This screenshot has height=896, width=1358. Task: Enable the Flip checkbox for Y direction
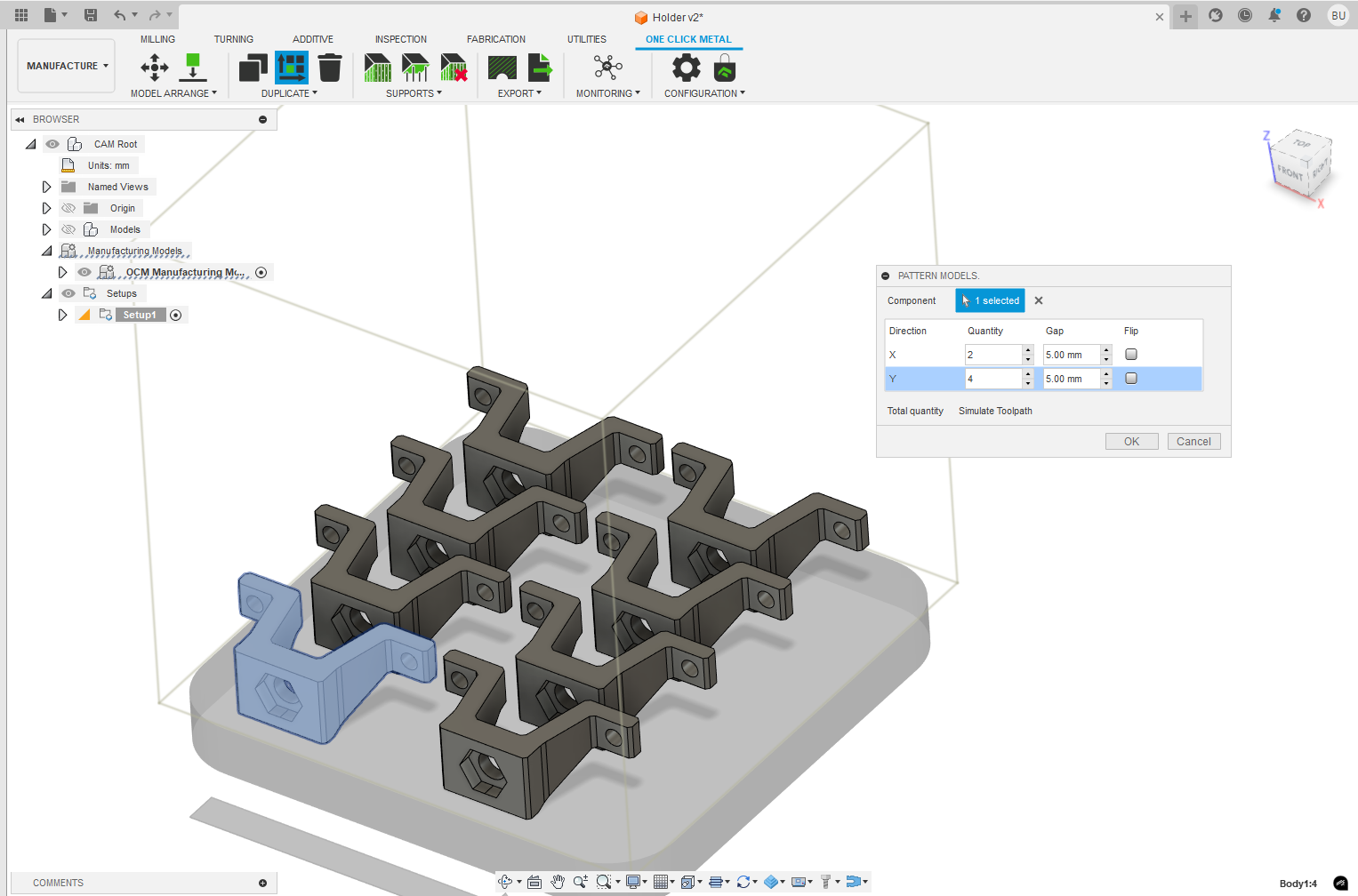[x=1131, y=379]
